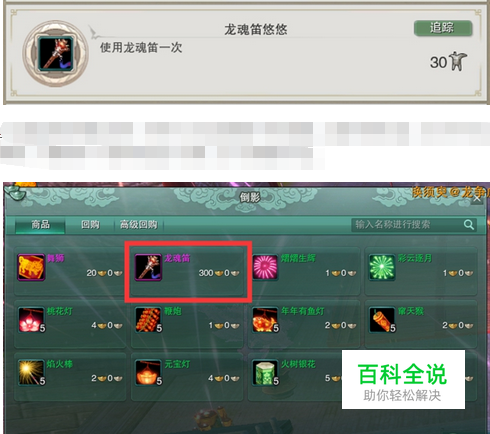Open the 高级回购 tab

click(138, 224)
